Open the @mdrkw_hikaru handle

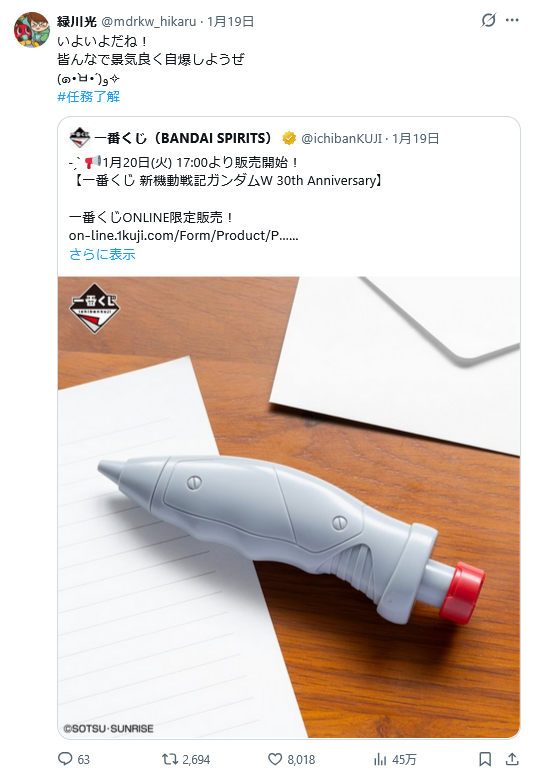point(149,21)
